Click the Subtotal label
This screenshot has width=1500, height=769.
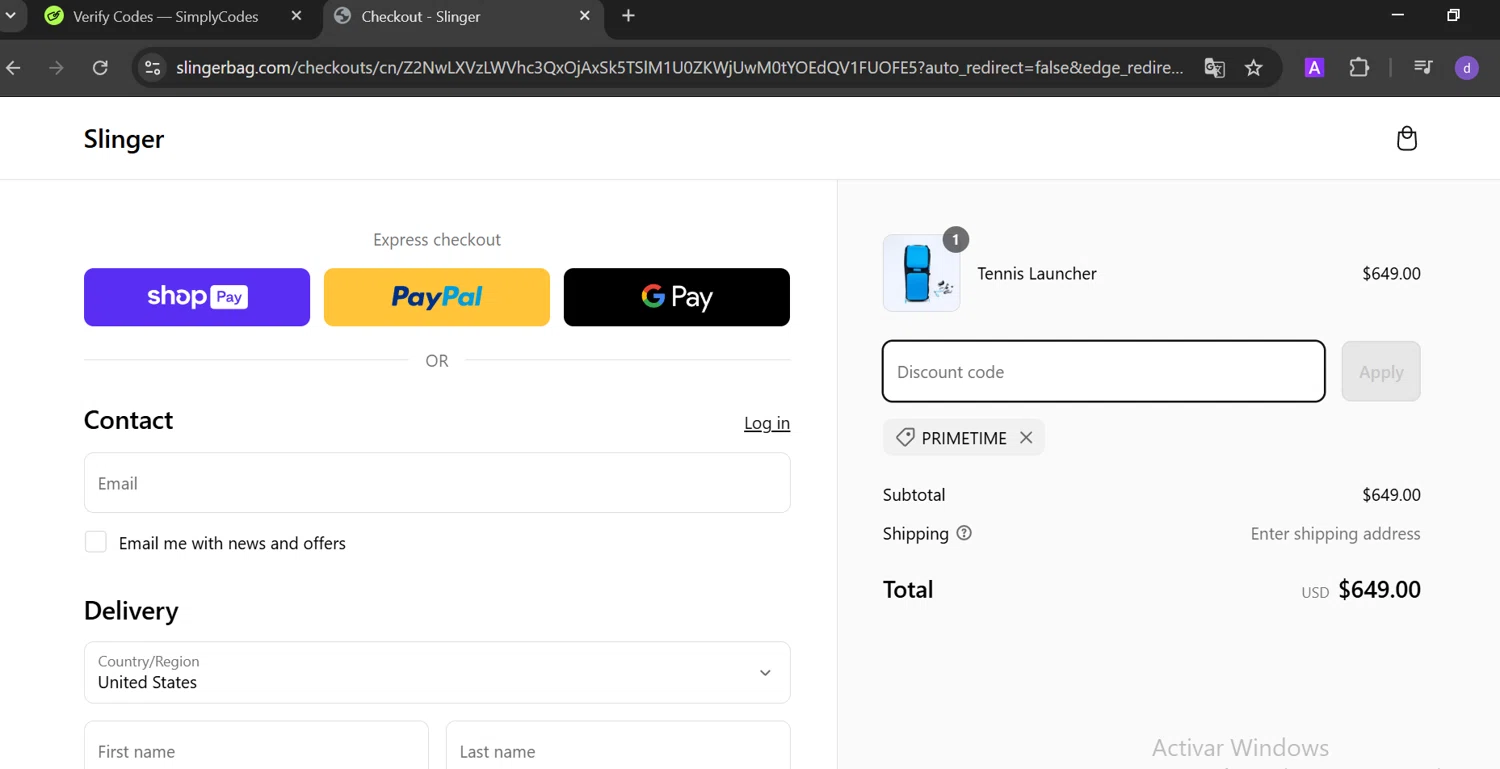coord(914,495)
